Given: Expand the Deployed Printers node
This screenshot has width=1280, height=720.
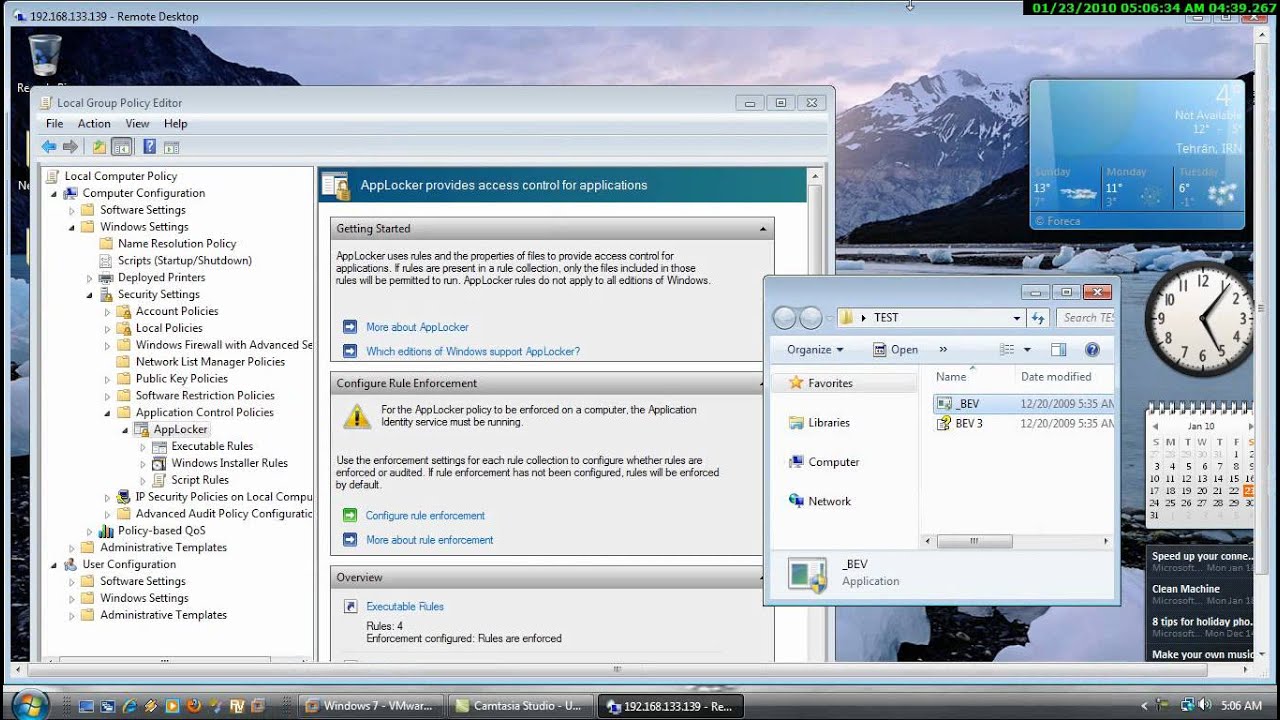Looking at the screenshot, I should click(90, 278).
